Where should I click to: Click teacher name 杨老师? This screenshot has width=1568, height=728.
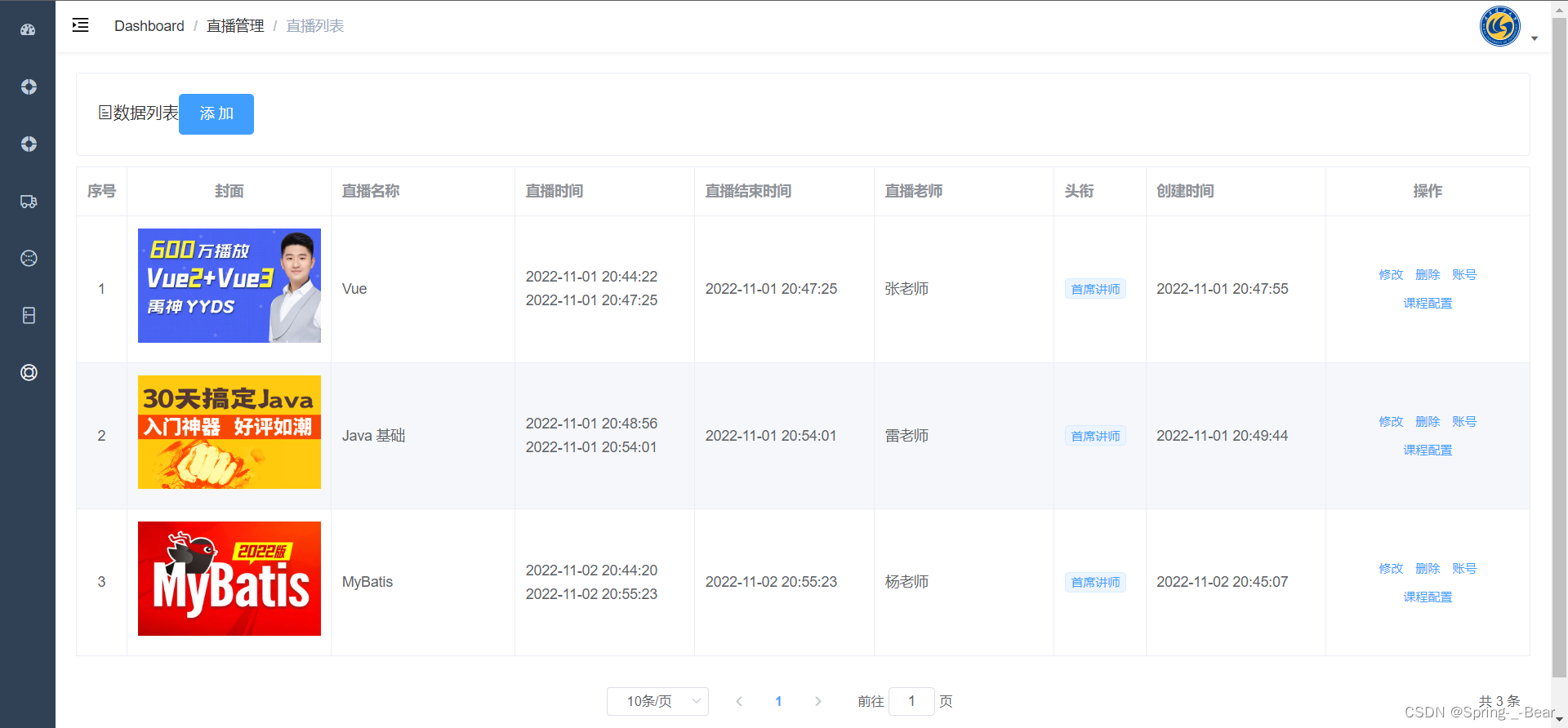[906, 582]
